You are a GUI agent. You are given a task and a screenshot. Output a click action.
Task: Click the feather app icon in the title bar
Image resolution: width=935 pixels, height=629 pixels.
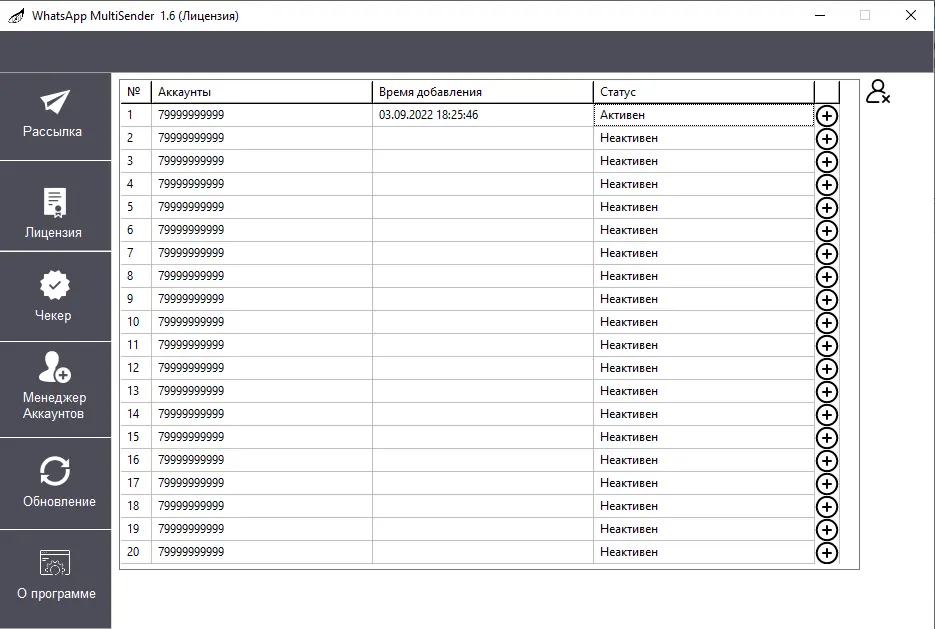point(16,16)
